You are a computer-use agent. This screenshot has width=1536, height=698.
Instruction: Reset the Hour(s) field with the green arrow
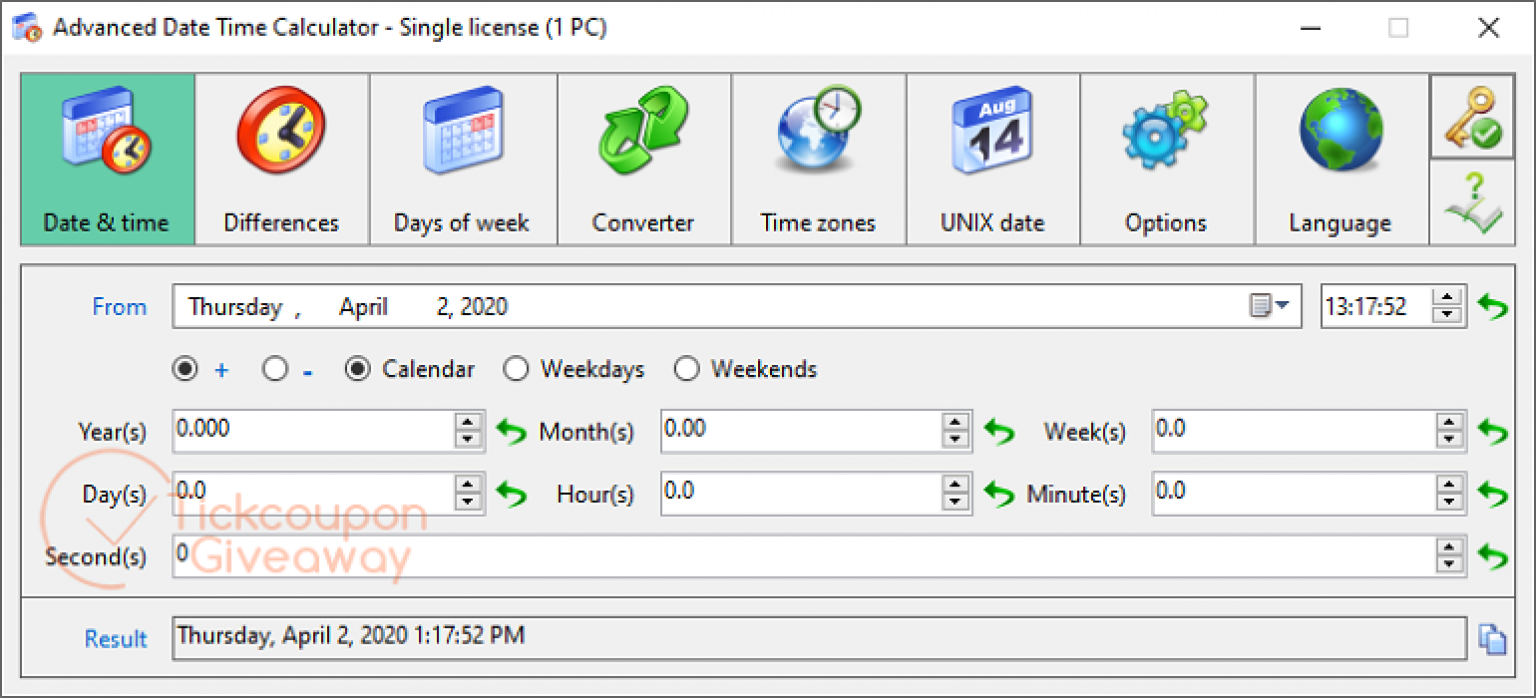(998, 494)
